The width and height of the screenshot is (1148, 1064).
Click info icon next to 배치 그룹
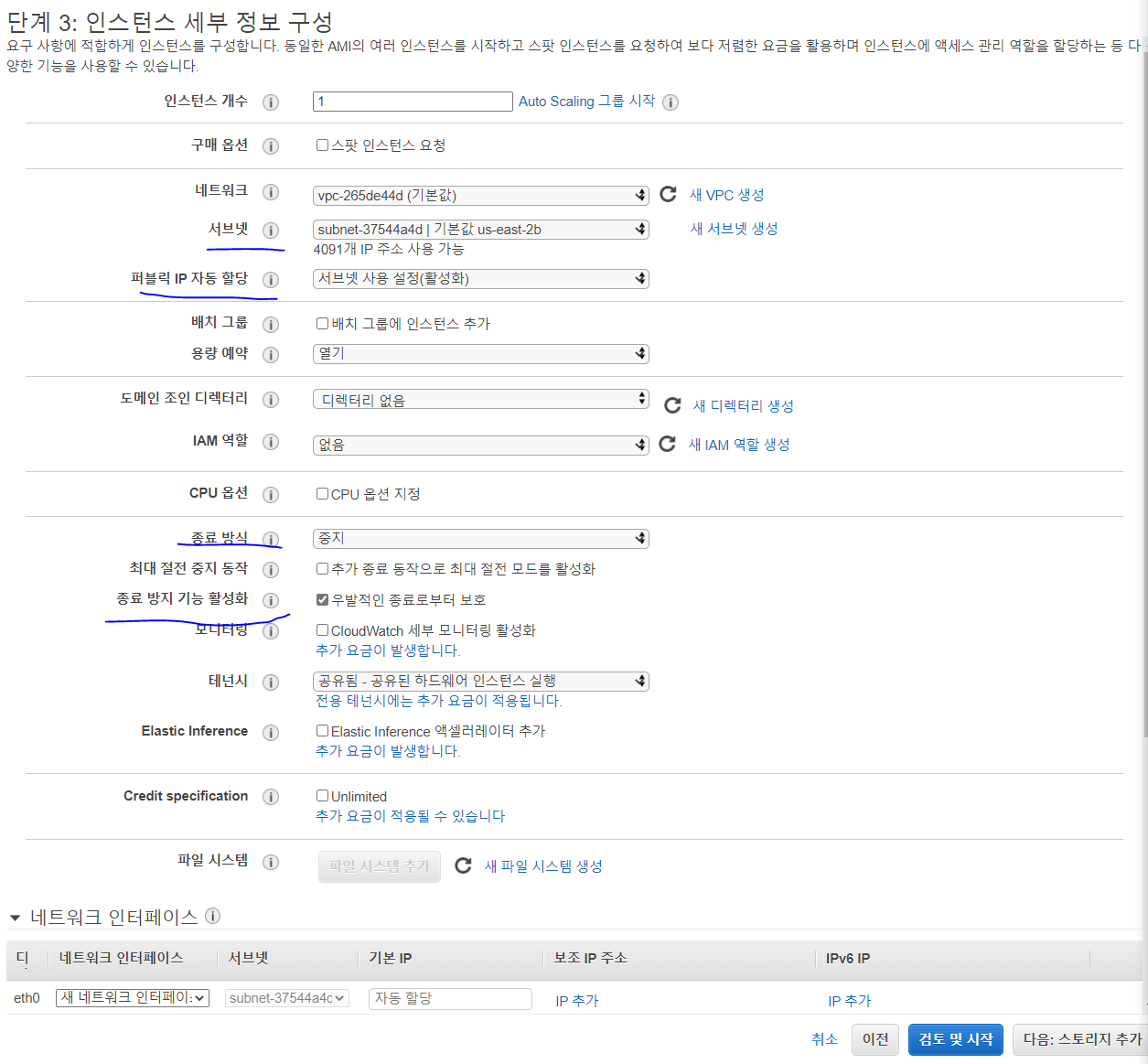pyautogui.click(x=271, y=325)
